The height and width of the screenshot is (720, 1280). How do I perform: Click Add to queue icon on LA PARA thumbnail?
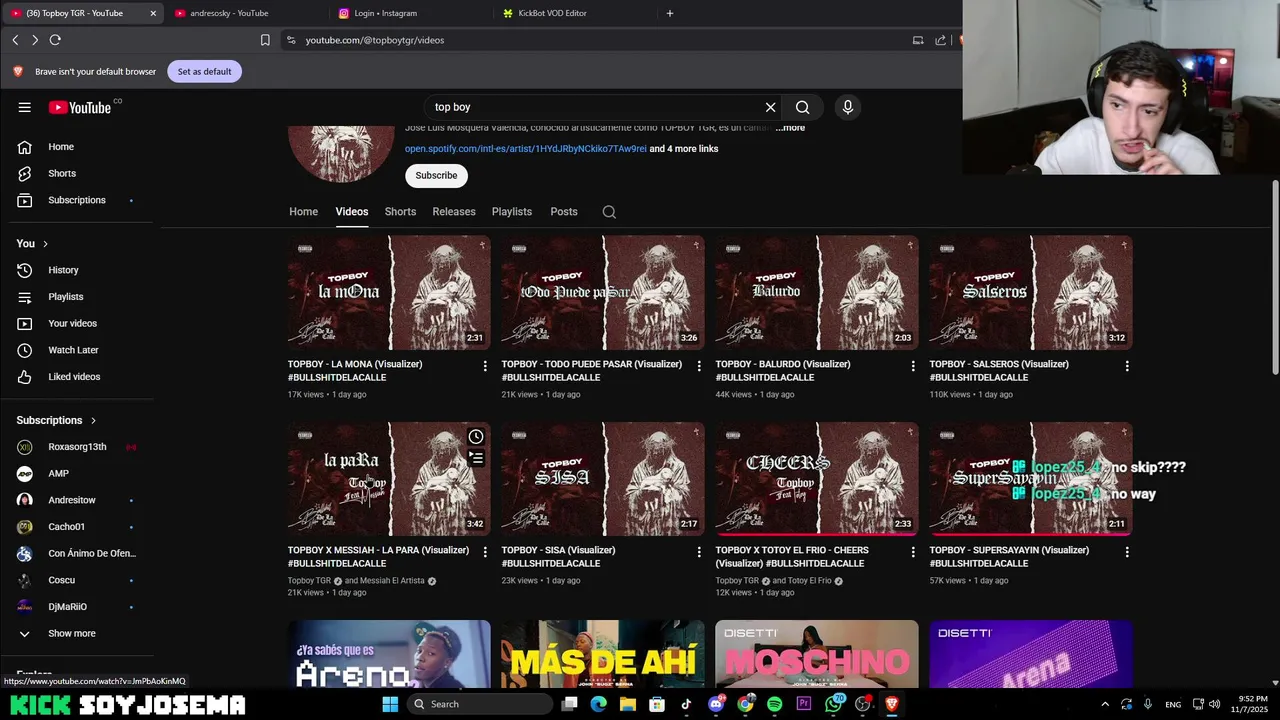coord(476,459)
